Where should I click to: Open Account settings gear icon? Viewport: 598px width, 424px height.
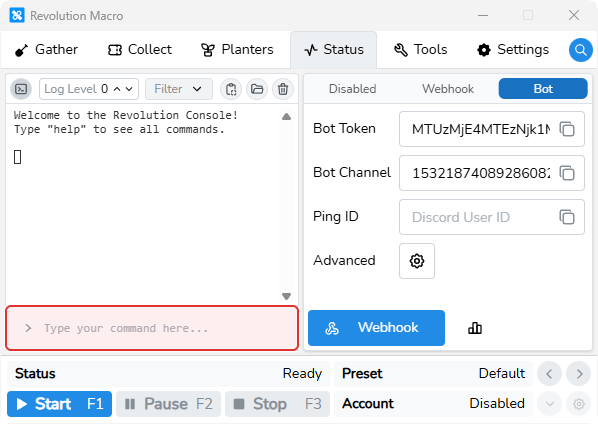579,403
